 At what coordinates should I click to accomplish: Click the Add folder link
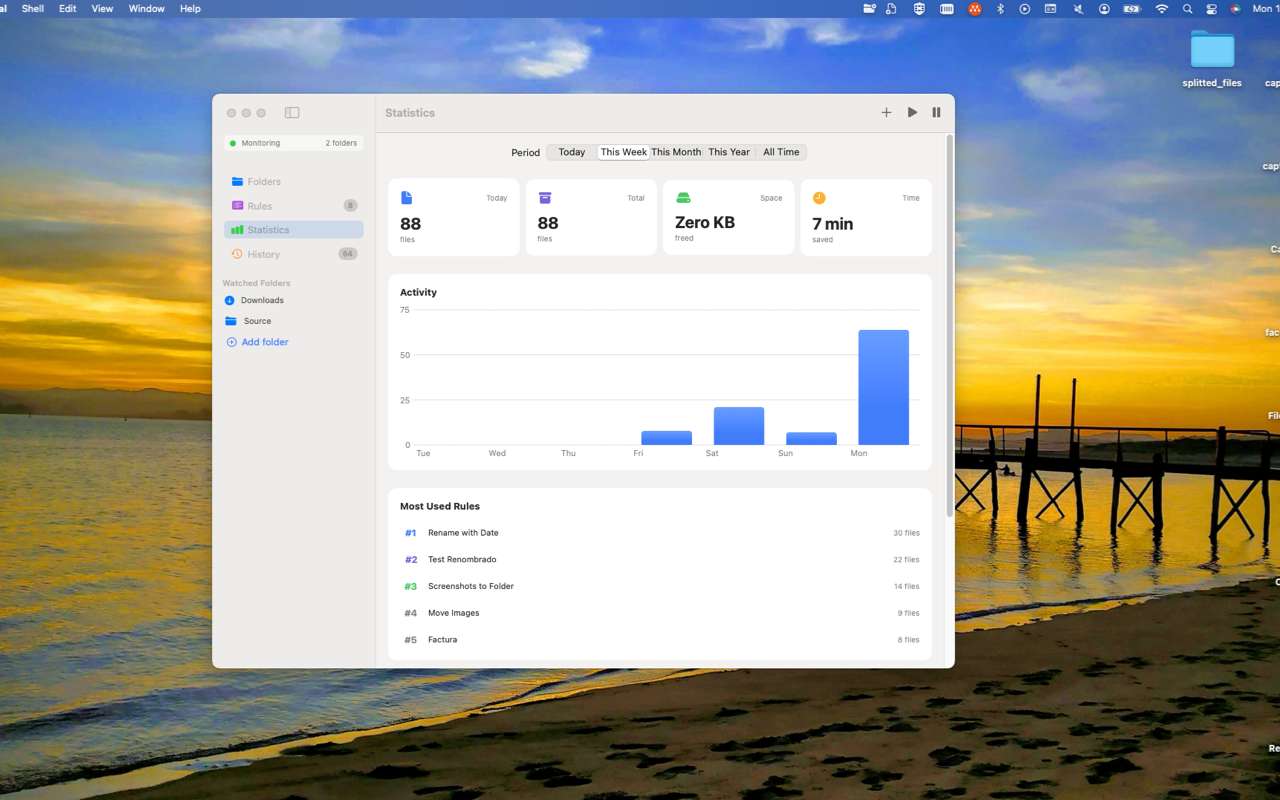click(x=264, y=342)
